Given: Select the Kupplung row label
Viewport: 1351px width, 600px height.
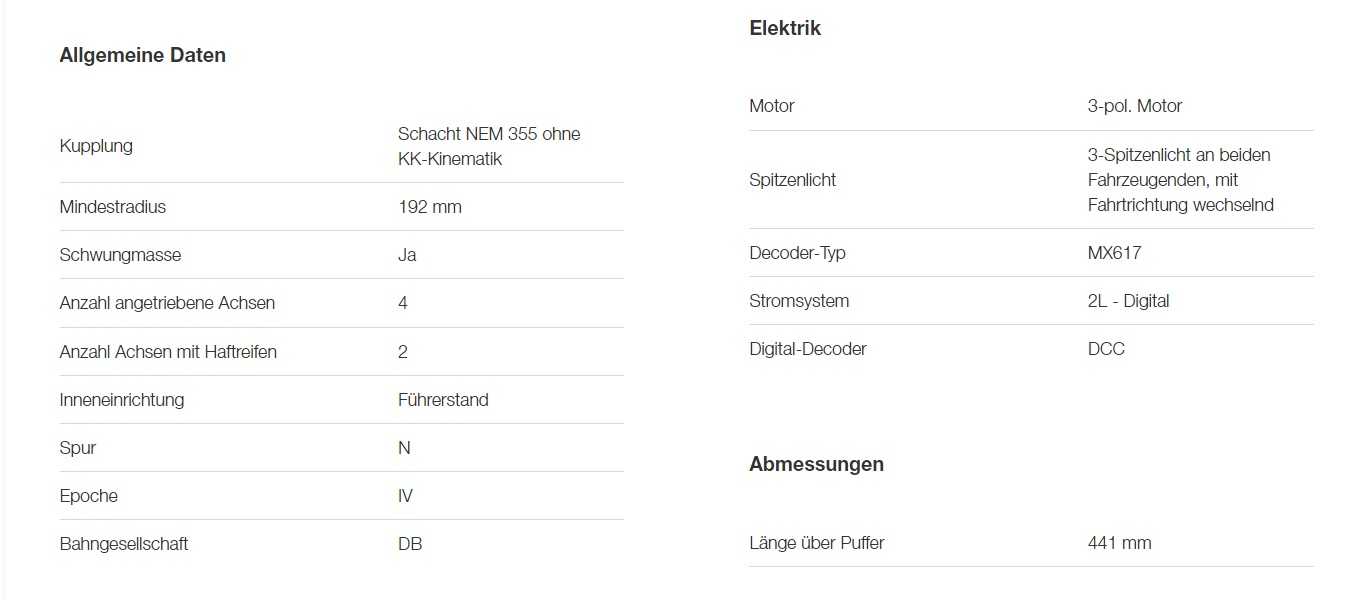Looking at the screenshot, I should click(x=96, y=146).
